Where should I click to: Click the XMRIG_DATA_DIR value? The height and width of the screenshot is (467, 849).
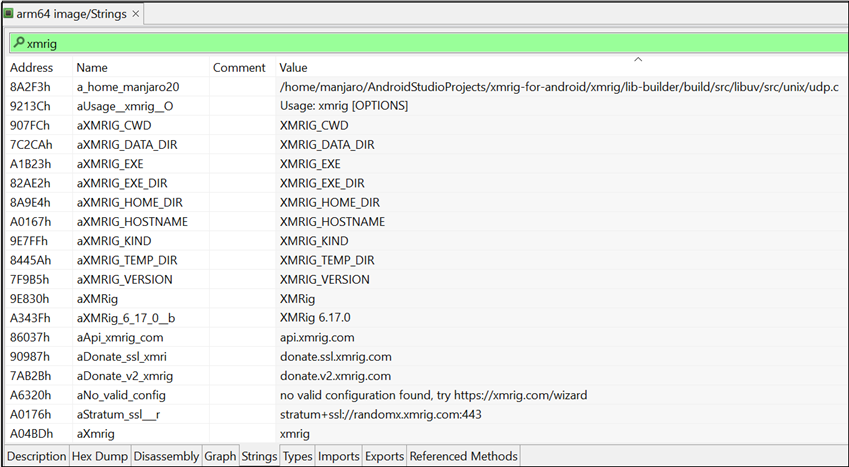tap(327, 145)
